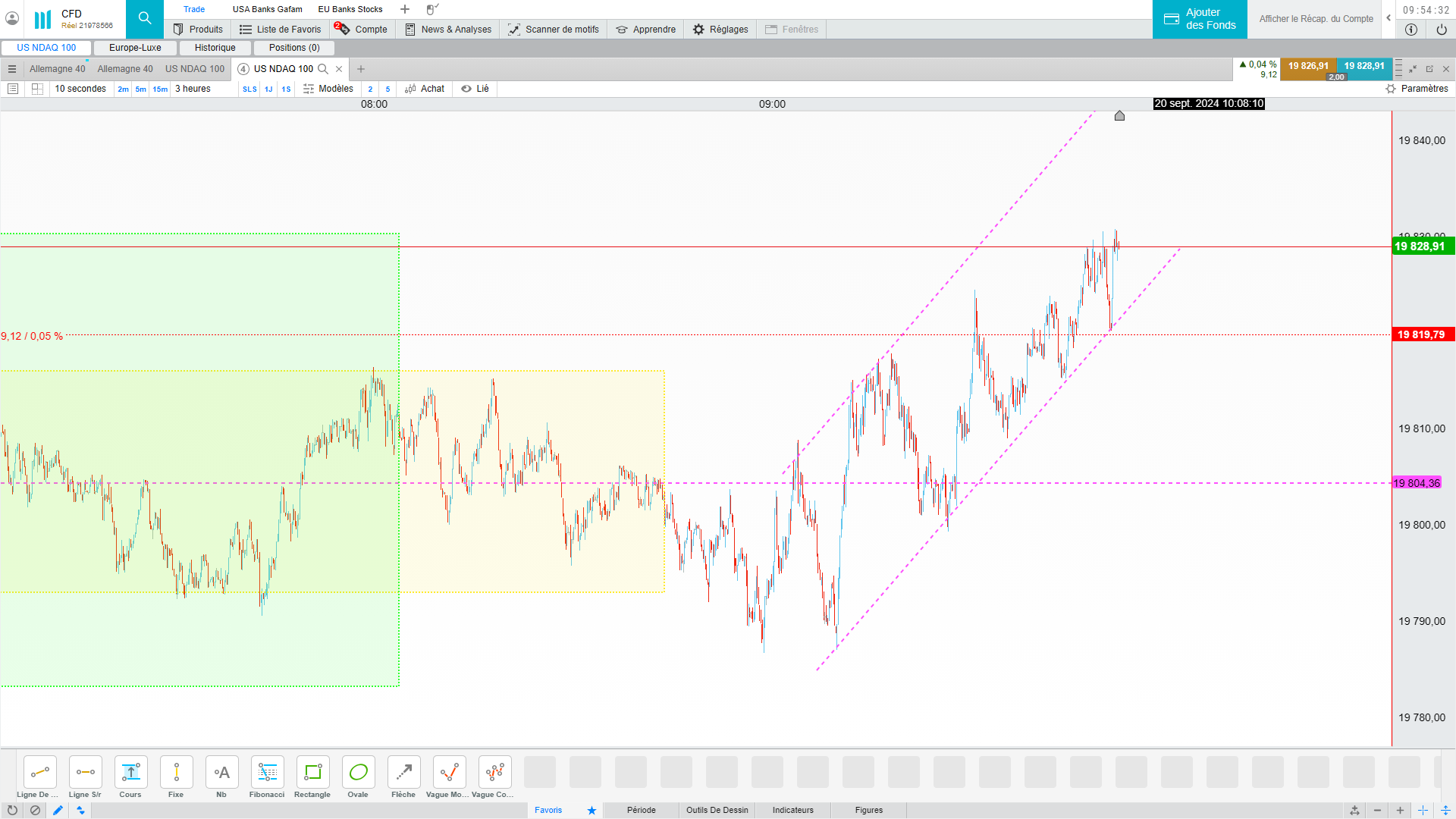Open the 3 heures range selector

click(x=193, y=89)
